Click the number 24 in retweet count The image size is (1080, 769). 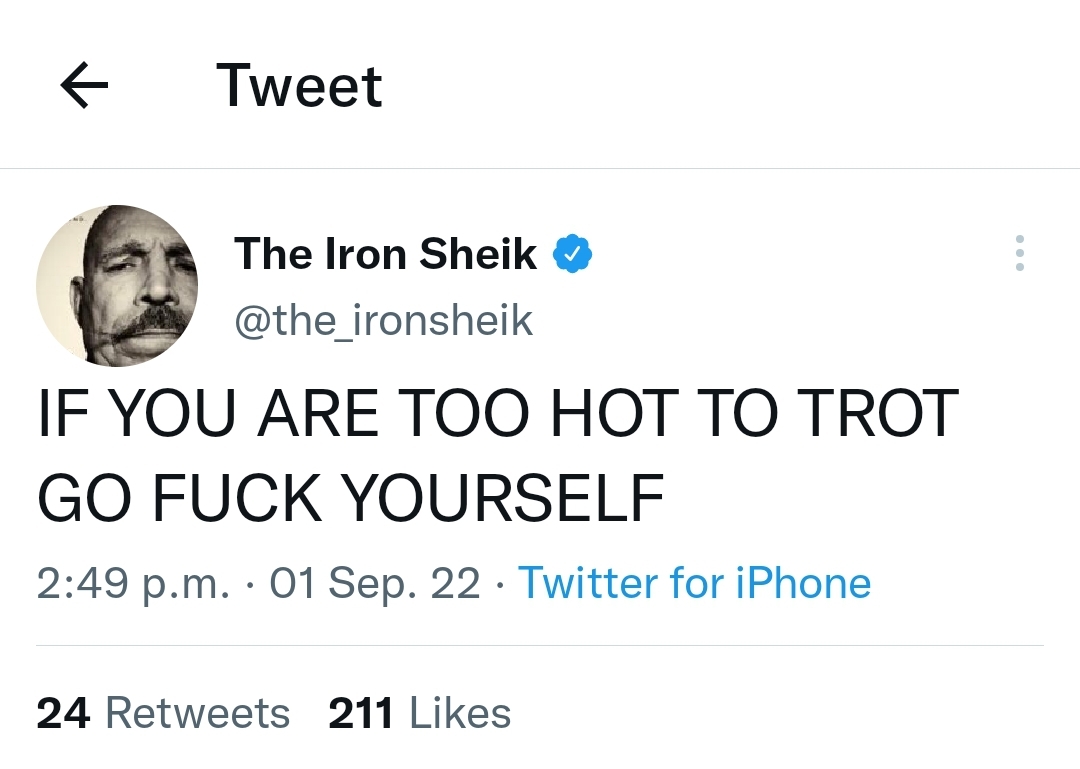pyautogui.click(x=64, y=713)
